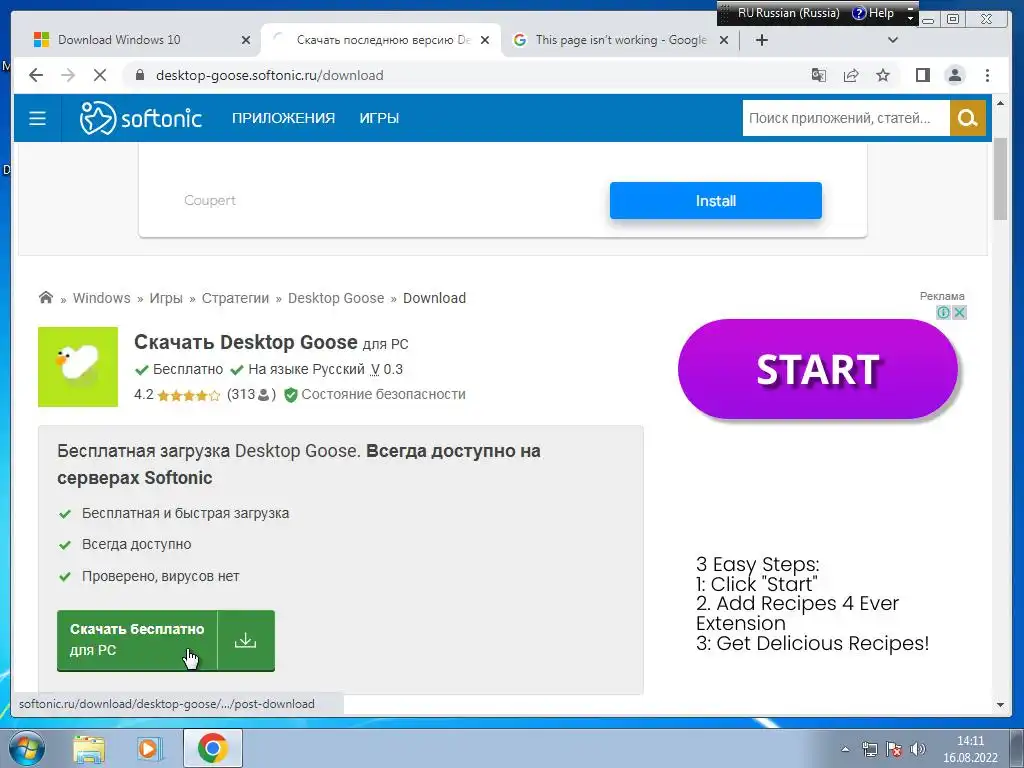Open the Chrome side panel icon
This screenshot has height=768, width=1024.
point(922,75)
